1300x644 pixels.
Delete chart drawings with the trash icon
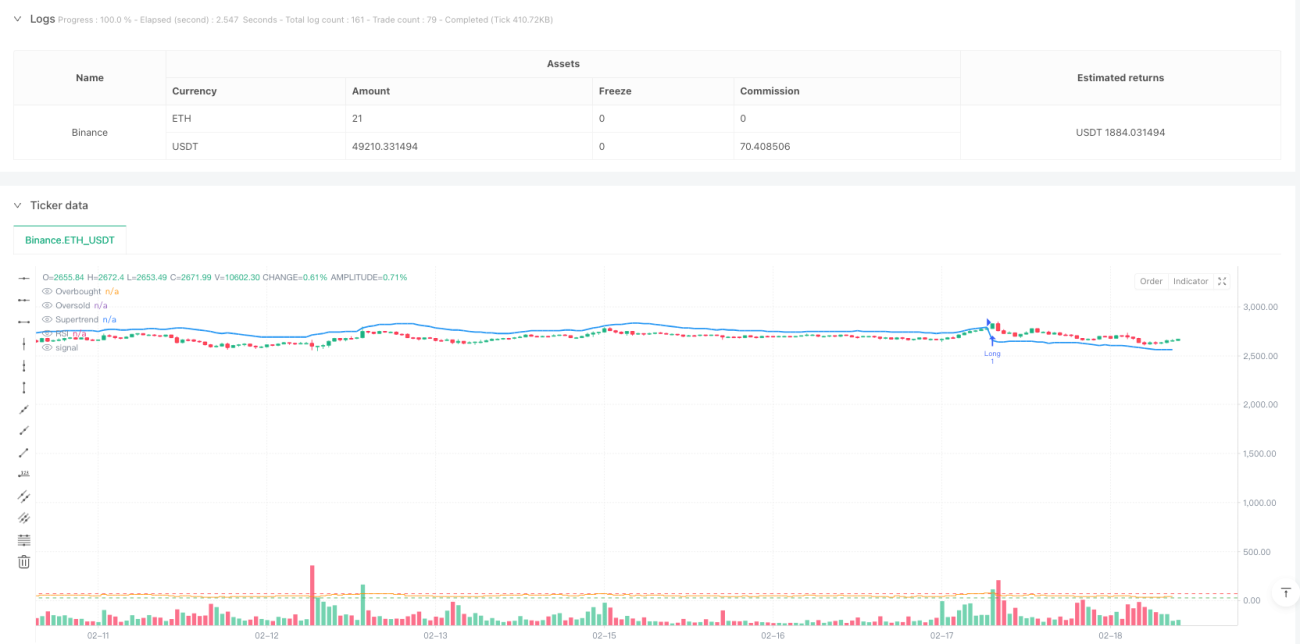(24, 562)
